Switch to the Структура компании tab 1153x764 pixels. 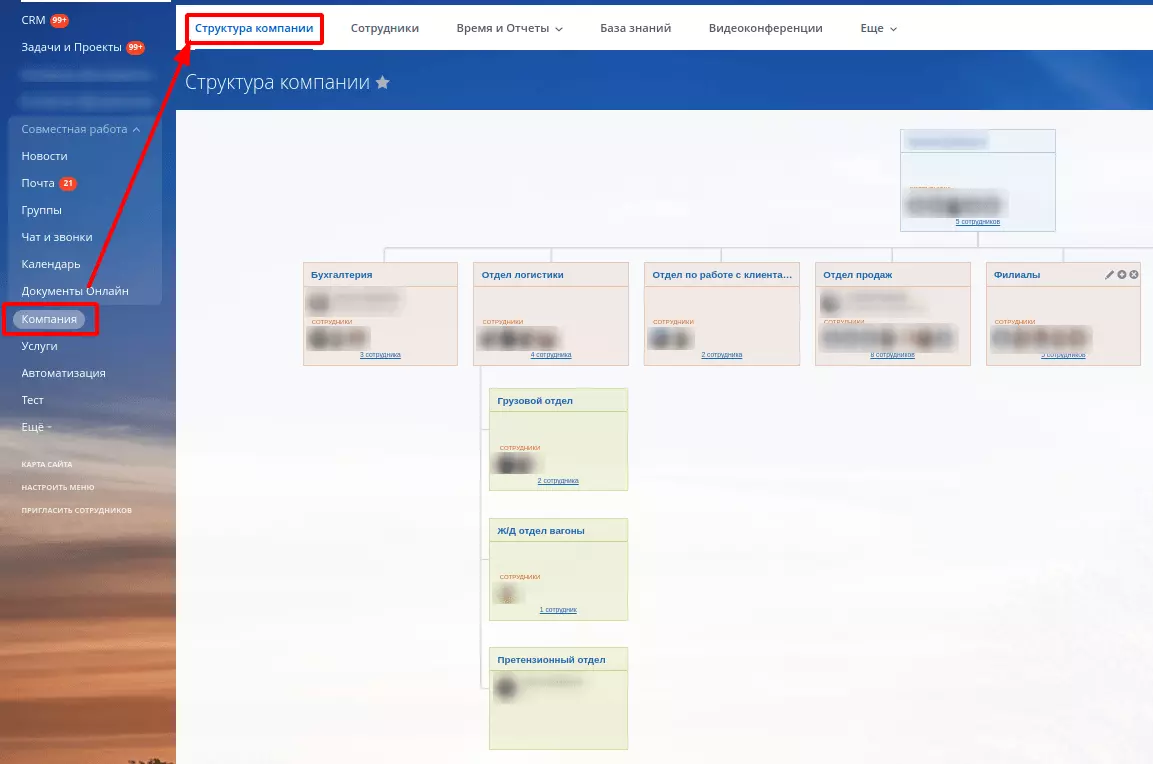(254, 28)
